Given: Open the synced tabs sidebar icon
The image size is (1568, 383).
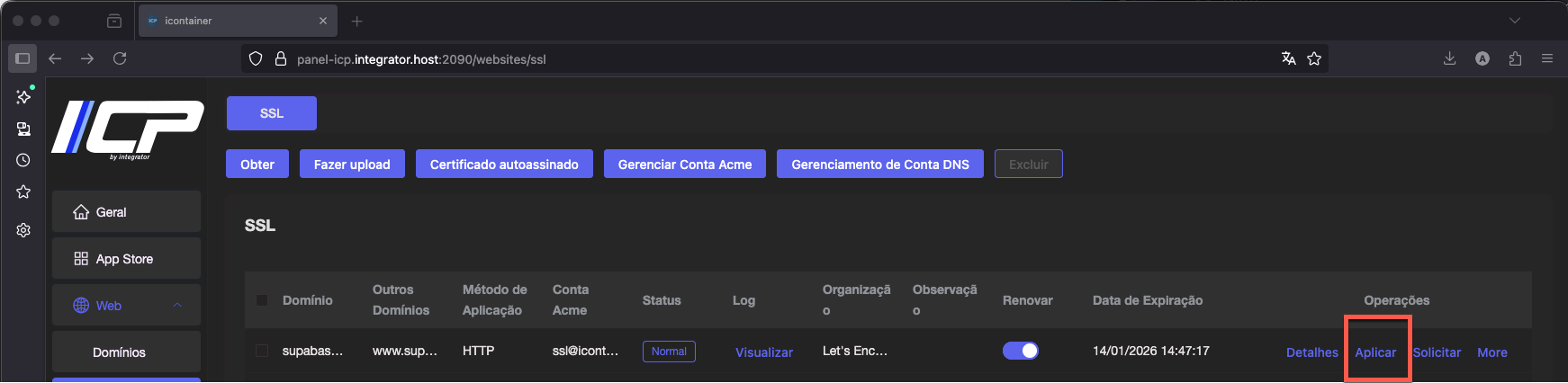Looking at the screenshot, I should [23, 129].
